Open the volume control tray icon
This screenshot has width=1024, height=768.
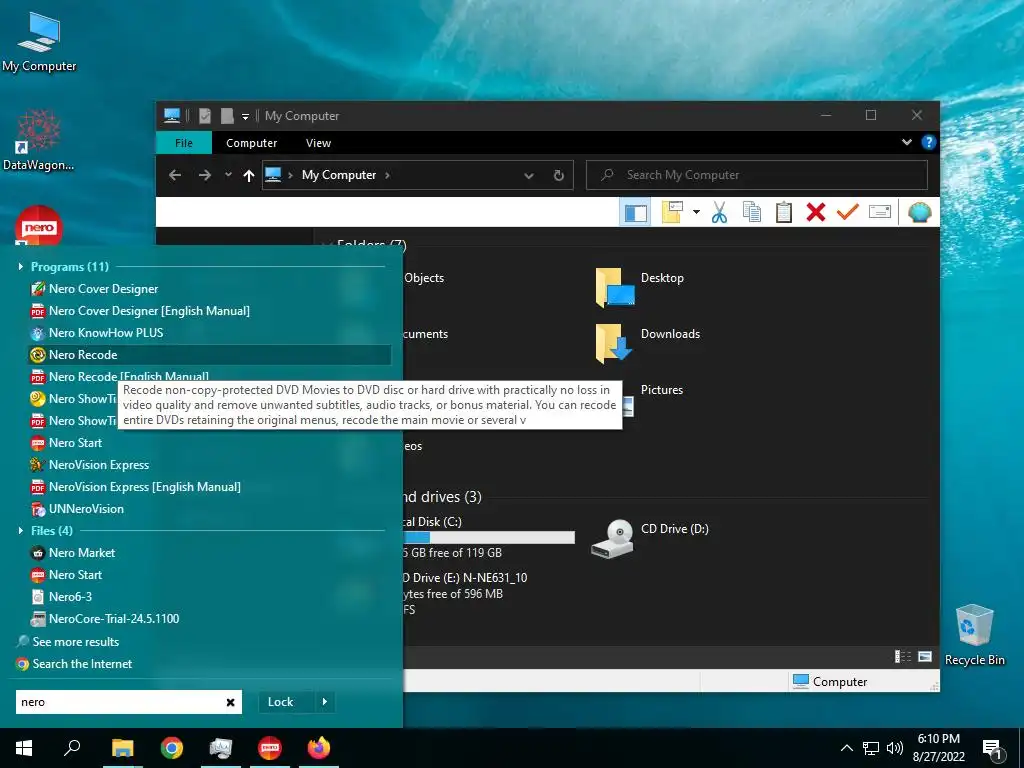(895, 748)
